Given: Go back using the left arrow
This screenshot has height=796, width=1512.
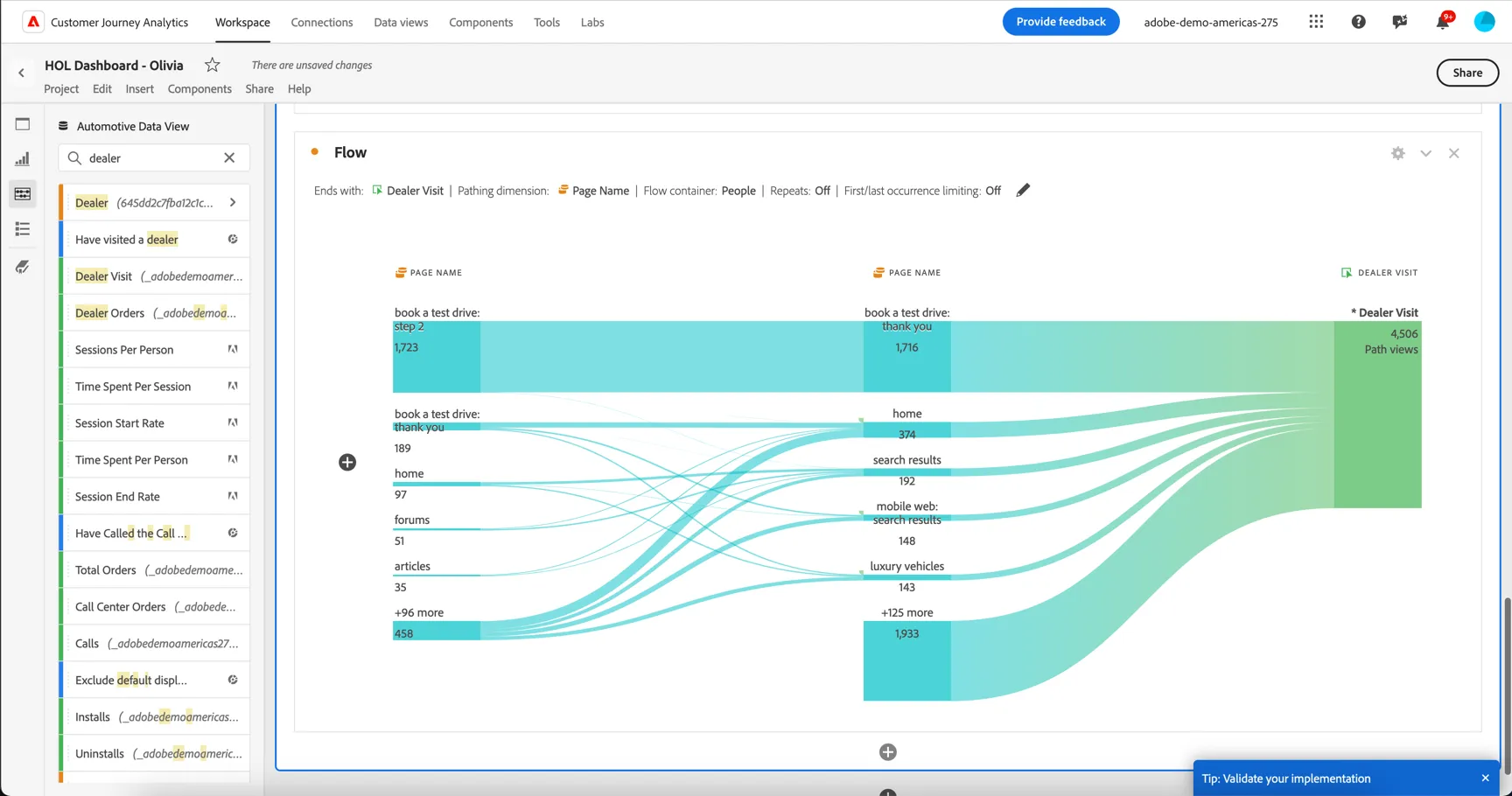Looking at the screenshot, I should point(22,73).
